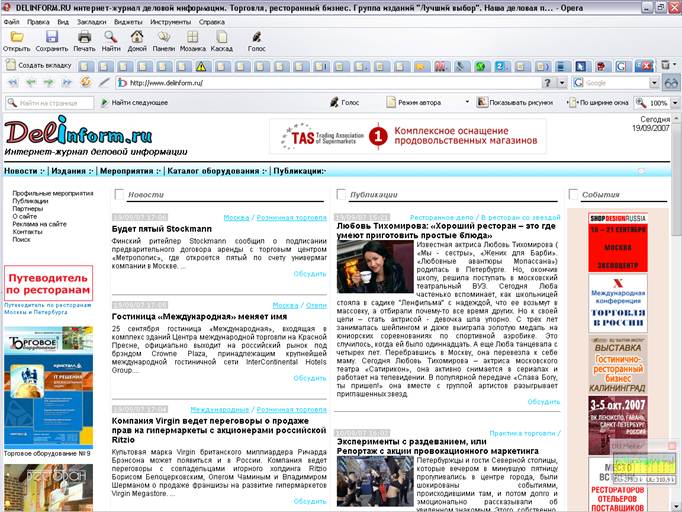Image resolution: width=682 pixels, height=512 pixels.
Task: Click the Найти magnifier toolbar icon
Action: (110, 37)
